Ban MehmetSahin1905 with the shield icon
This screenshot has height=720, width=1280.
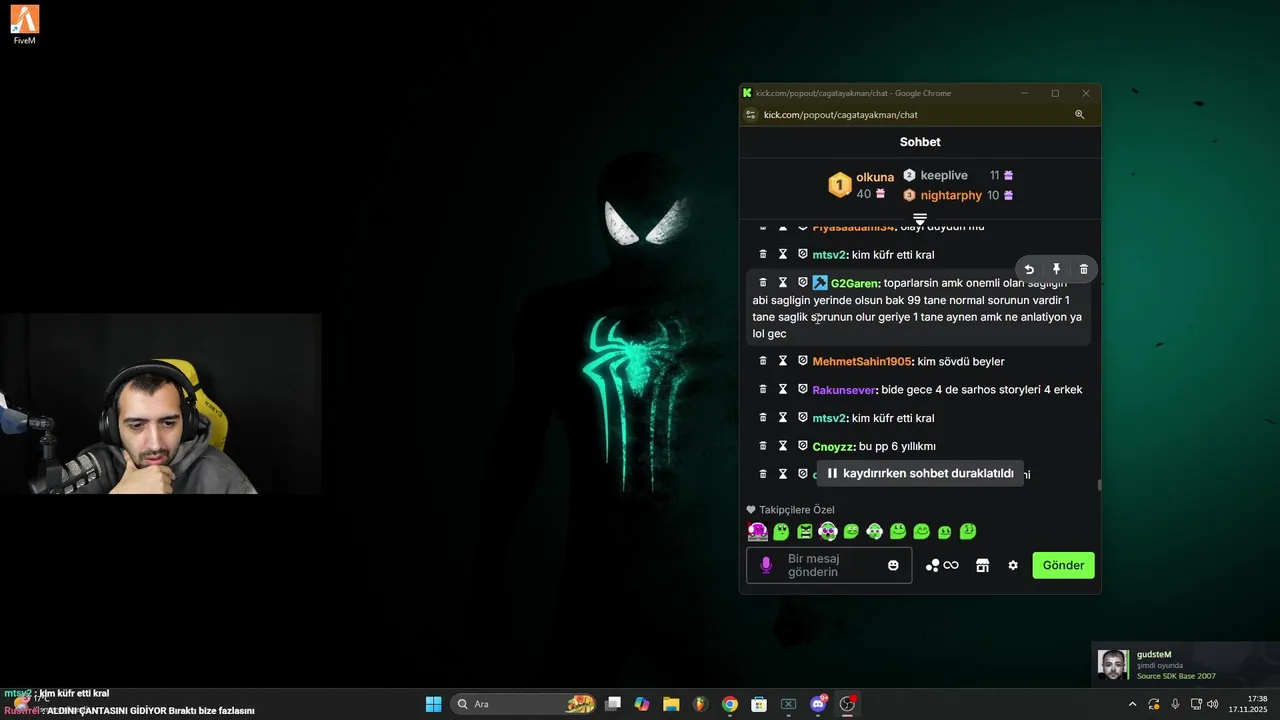point(802,361)
